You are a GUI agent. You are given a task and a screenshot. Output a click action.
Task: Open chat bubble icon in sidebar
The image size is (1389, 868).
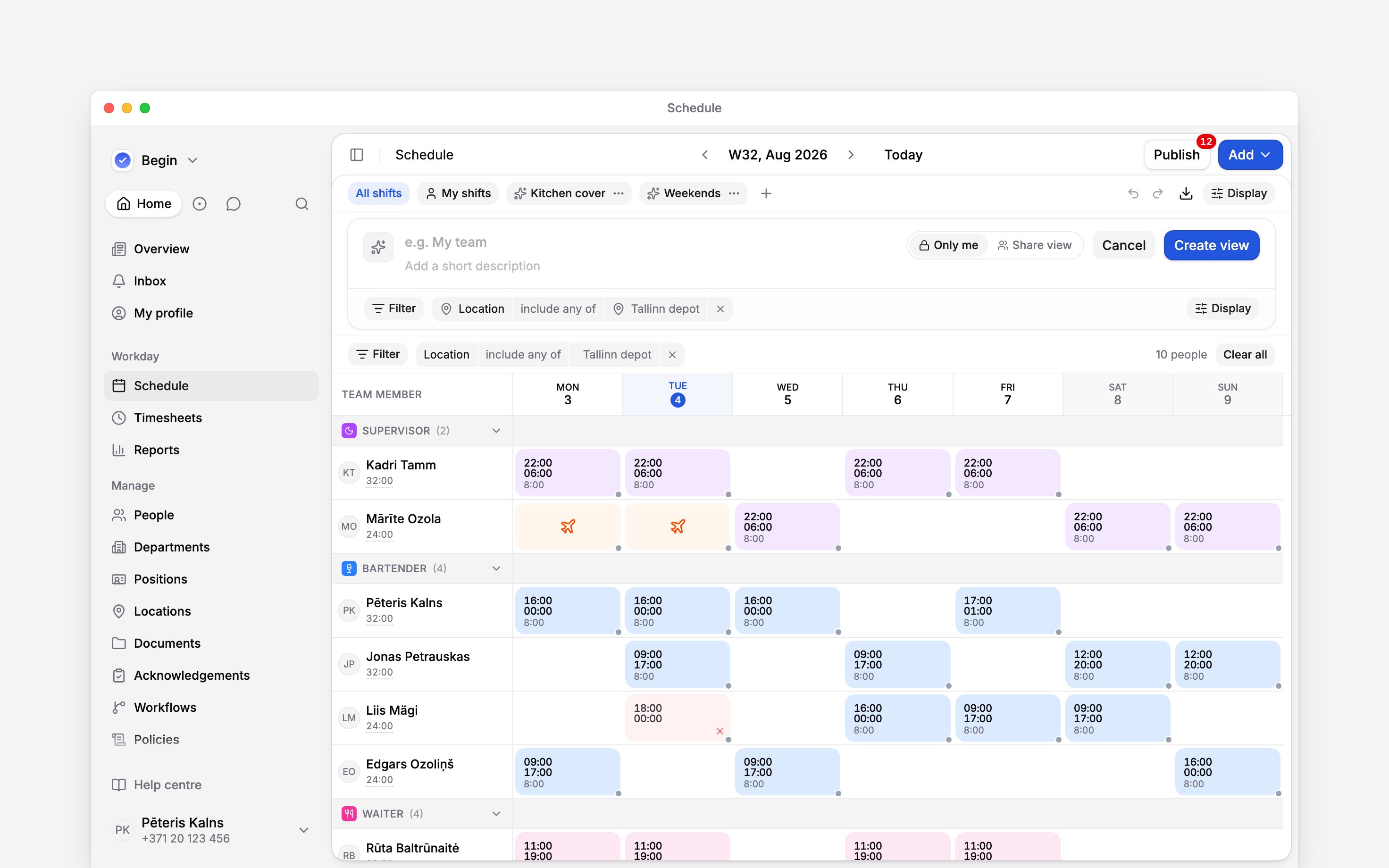coord(233,204)
